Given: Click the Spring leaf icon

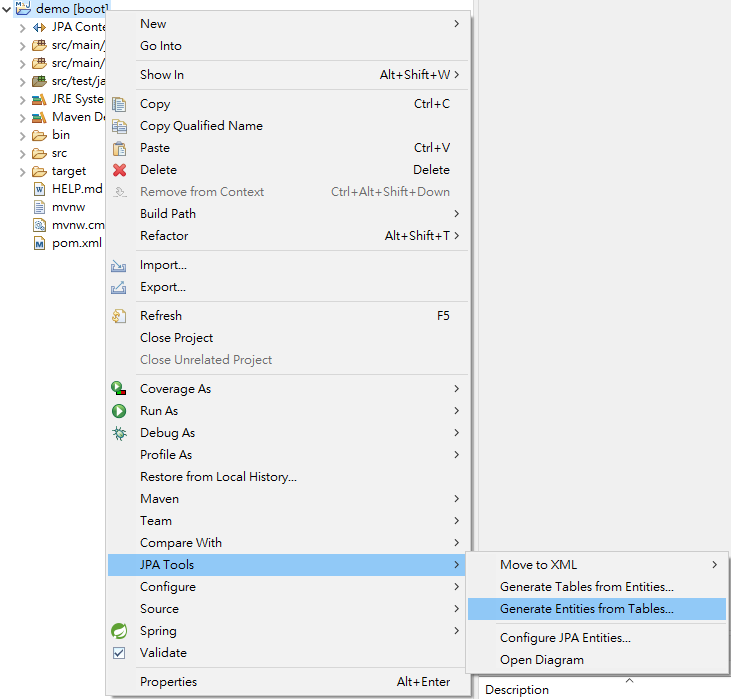Looking at the screenshot, I should pos(120,631).
